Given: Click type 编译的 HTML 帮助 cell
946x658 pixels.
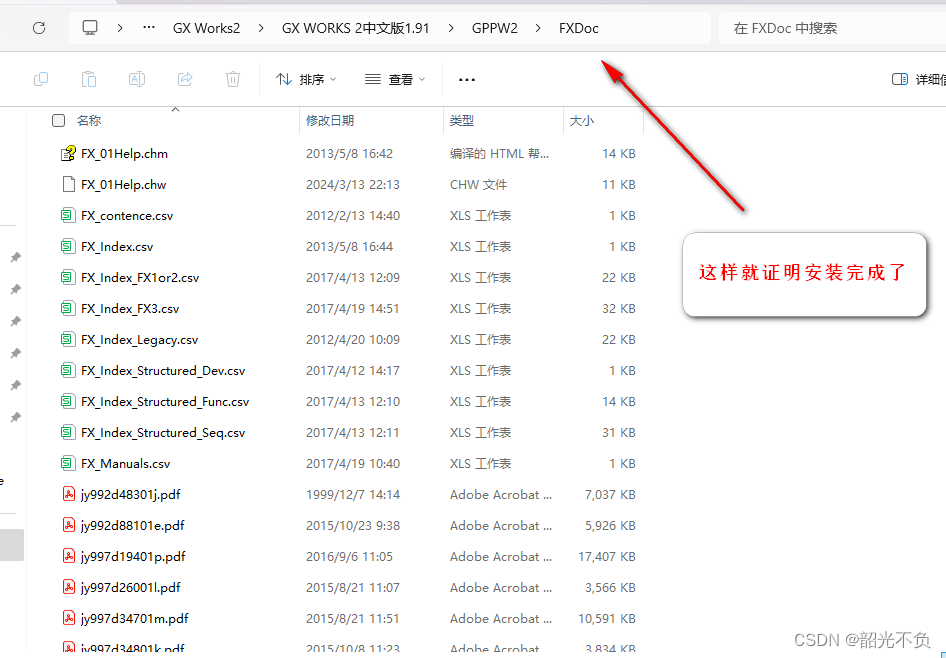Looking at the screenshot, I should coord(500,154).
